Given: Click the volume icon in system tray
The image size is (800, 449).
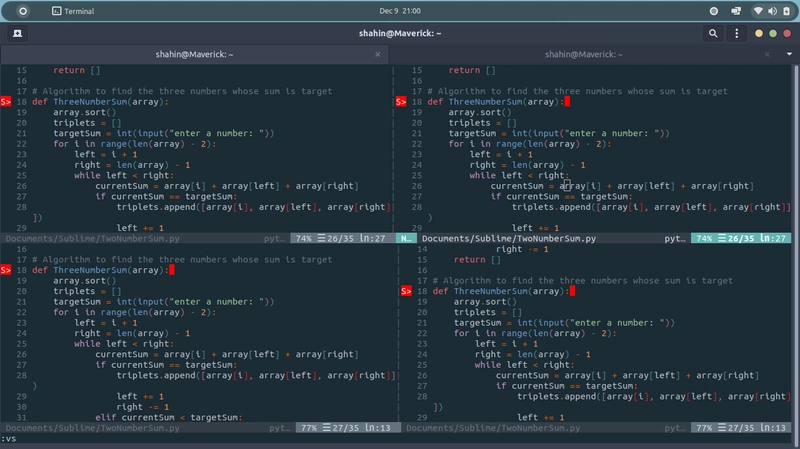Looking at the screenshot, I should (x=771, y=11).
